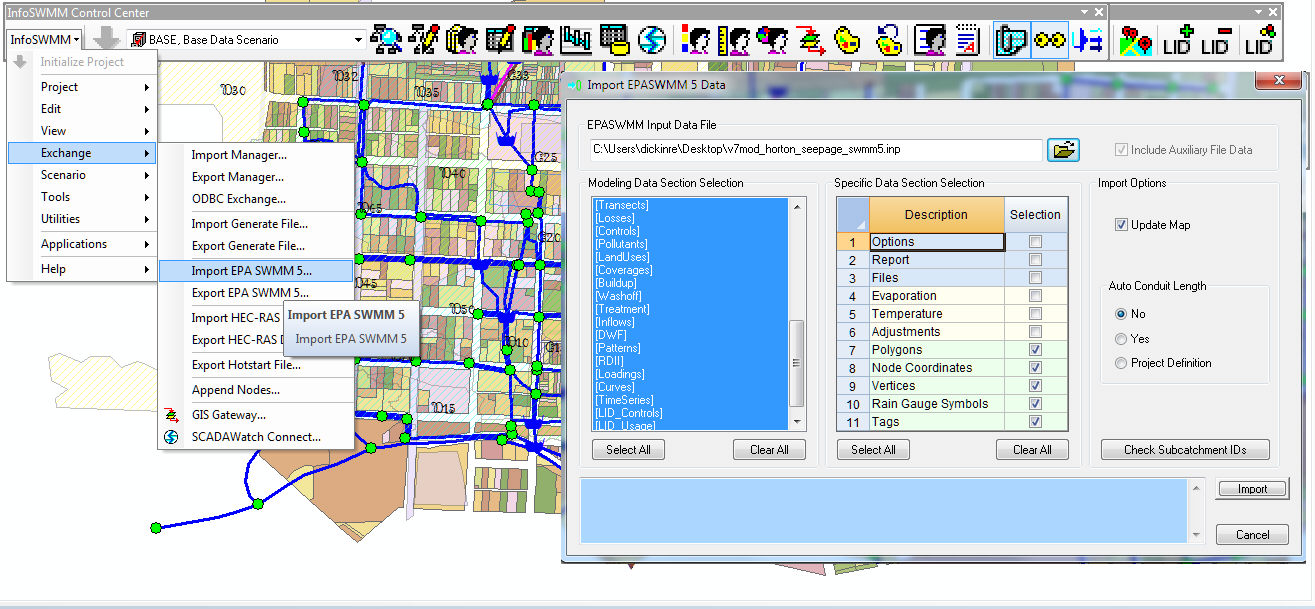Click the Cancel button

[x=1252, y=535]
